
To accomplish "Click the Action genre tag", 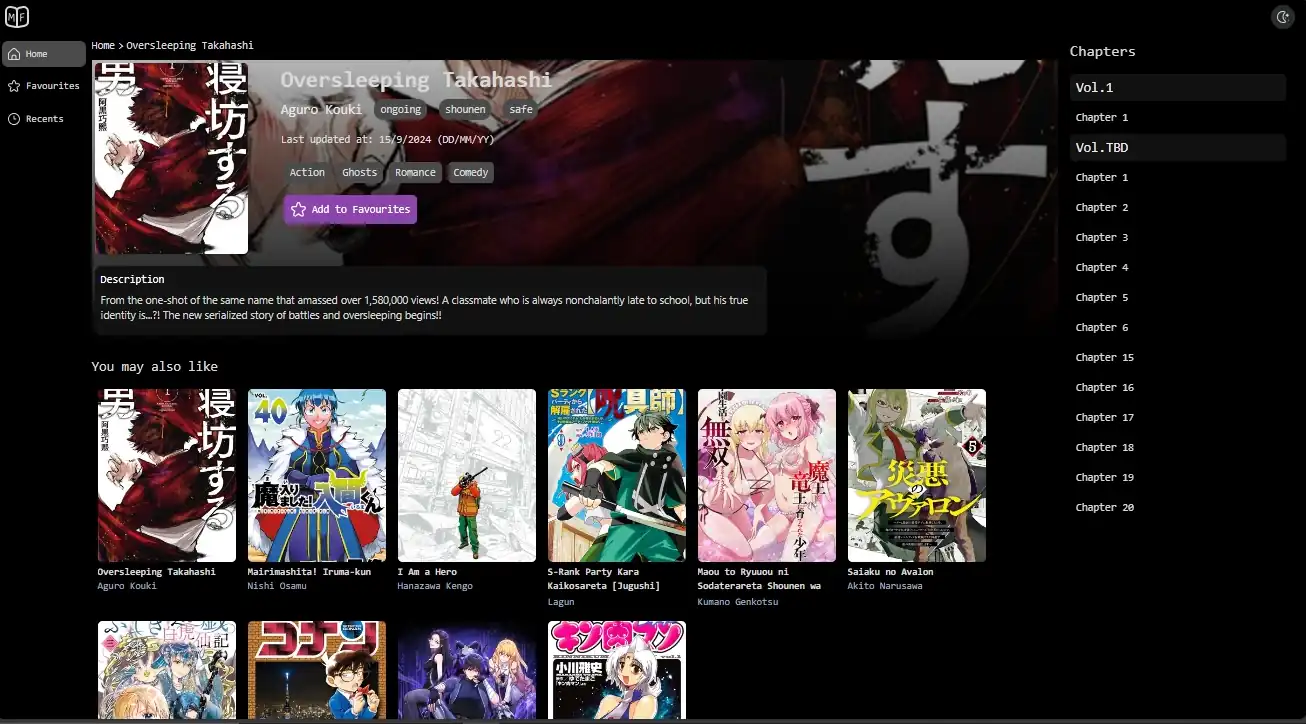I will pos(307,172).
